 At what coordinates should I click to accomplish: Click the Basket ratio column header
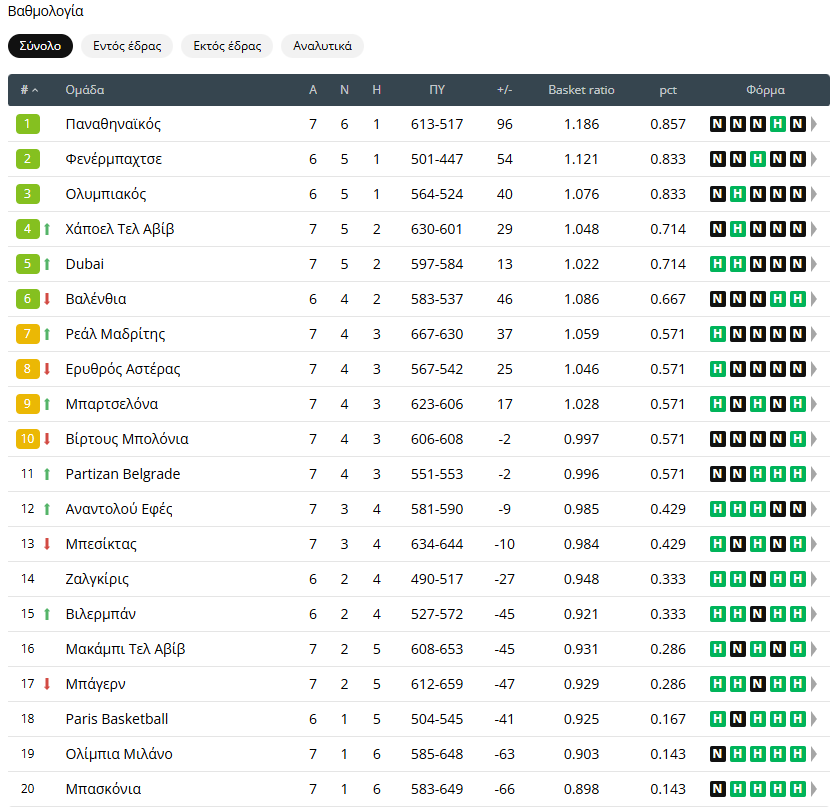coord(581,90)
